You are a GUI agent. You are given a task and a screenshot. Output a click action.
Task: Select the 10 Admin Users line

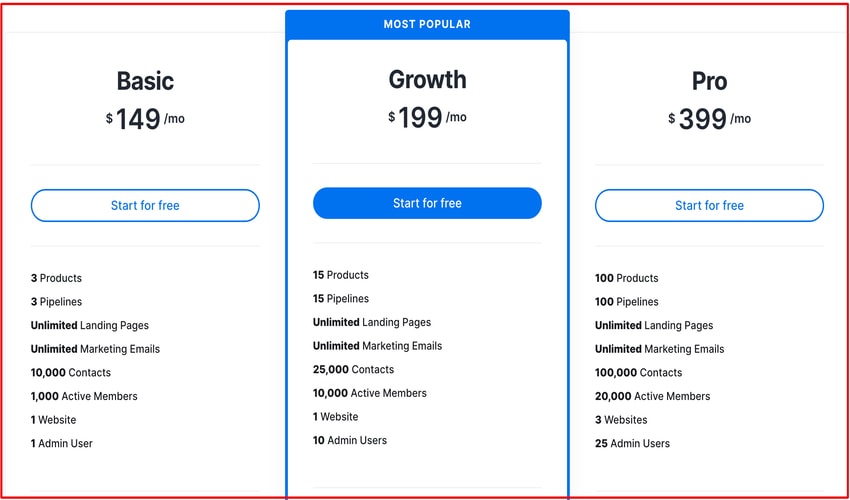(x=350, y=440)
